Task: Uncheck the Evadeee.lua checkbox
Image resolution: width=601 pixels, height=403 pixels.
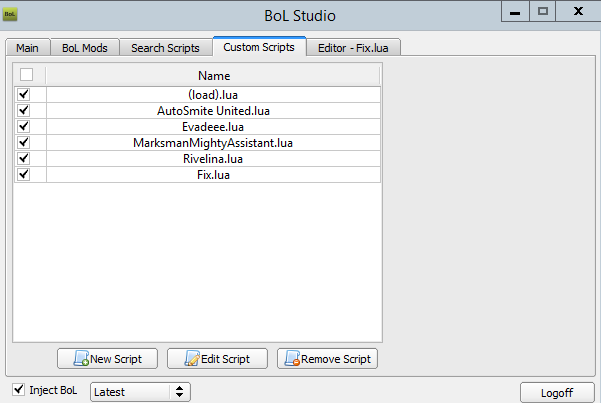Action: pyautogui.click(x=24, y=126)
